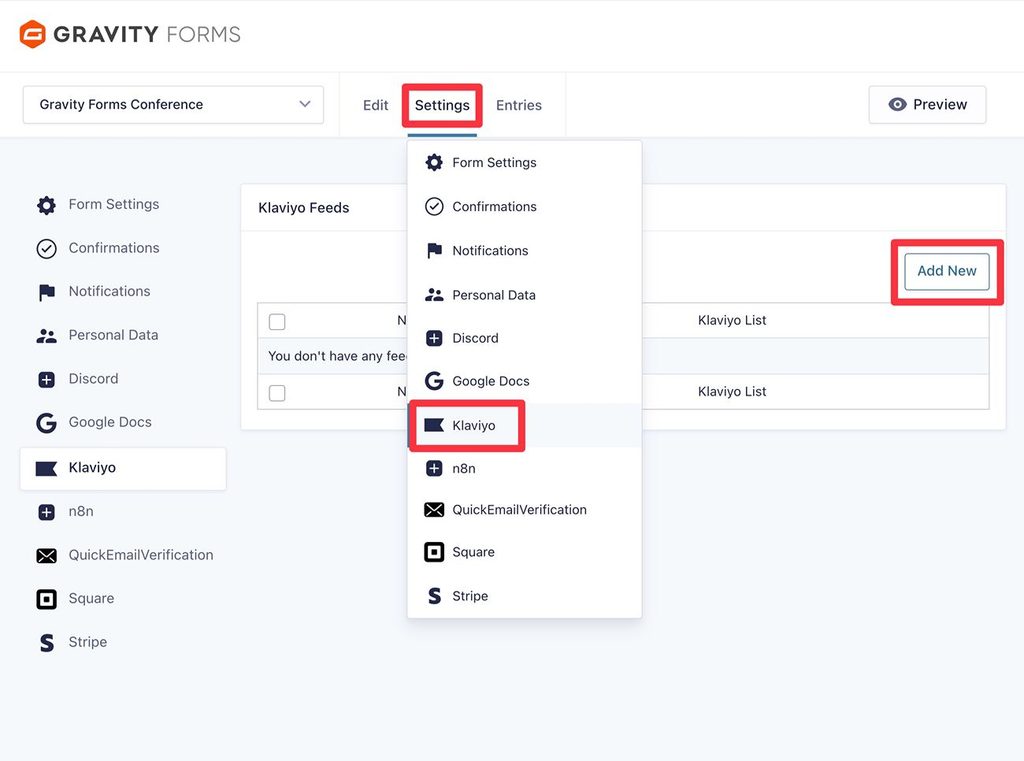Click the Square logo icon in the sidebar
This screenshot has width=1024, height=761.
pos(46,599)
